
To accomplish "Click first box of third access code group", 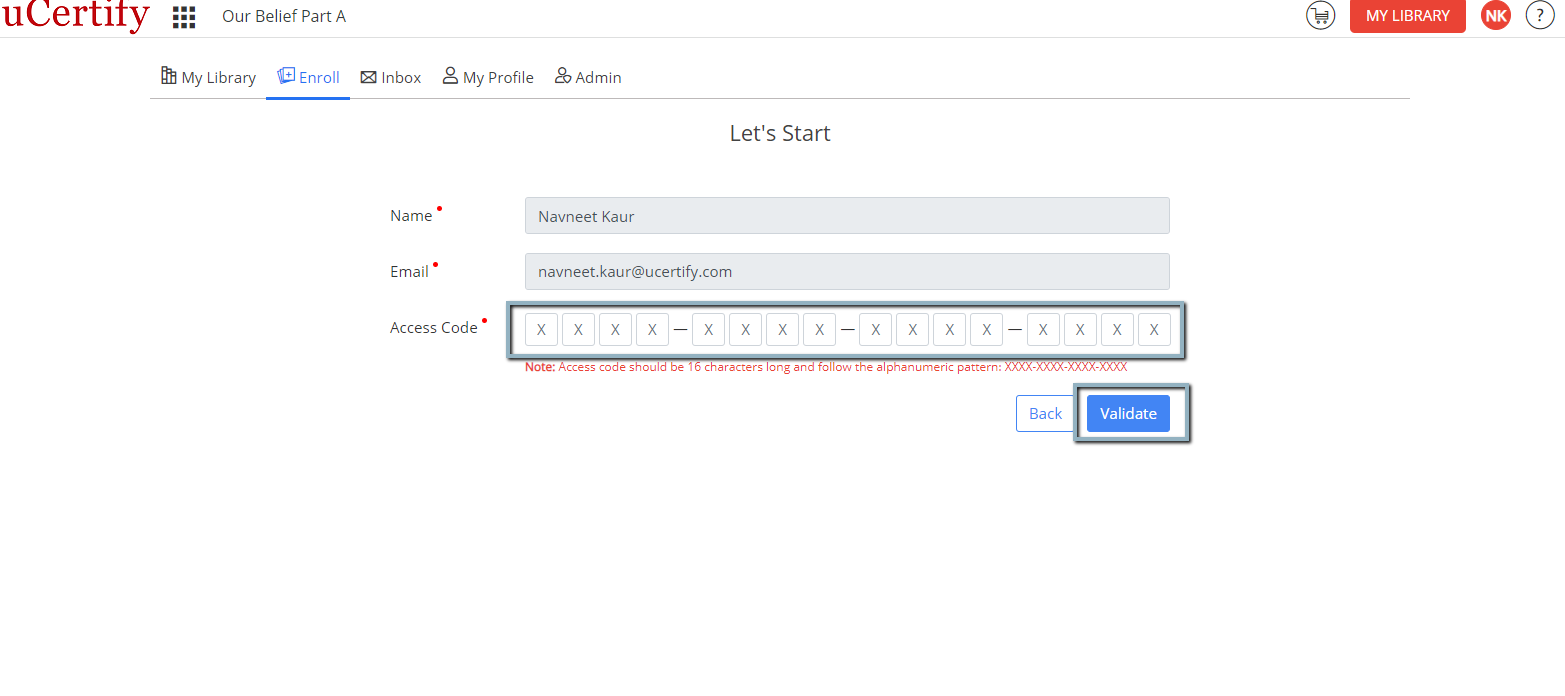I will (875, 329).
